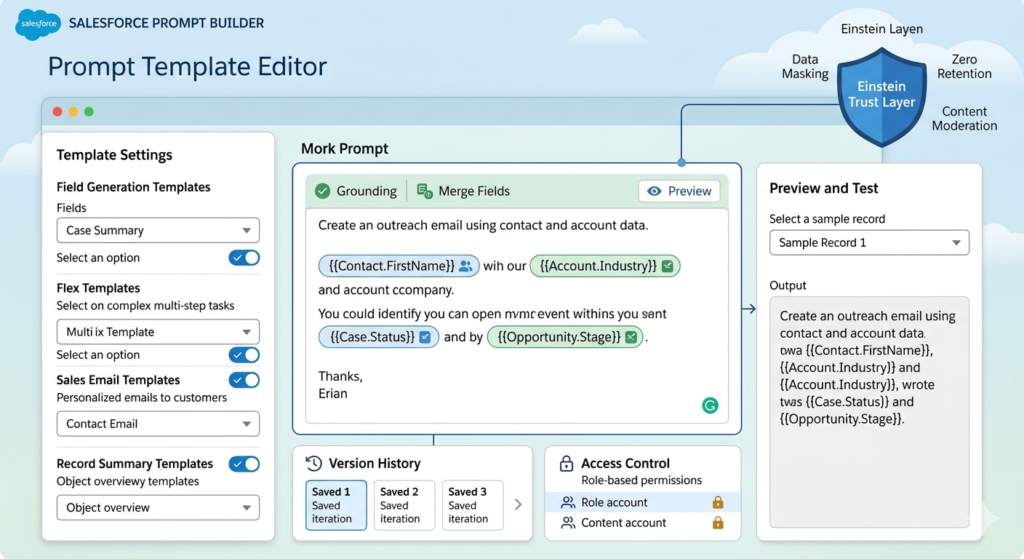Click green icon in Opportunity.Stage chip

[x=631, y=337]
